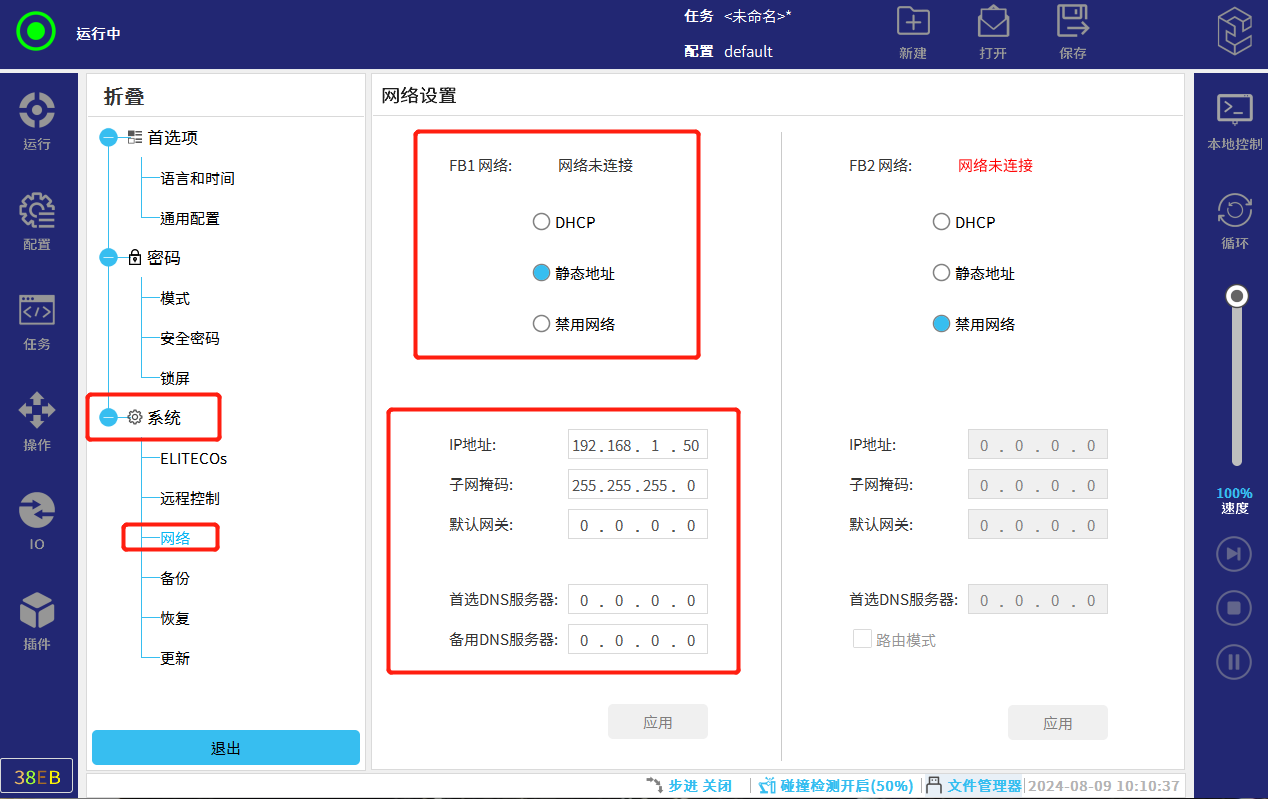This screenshot has width=1268, height=799.
Task: Click the blue 退出 (Exit) button
Action: click(225, 748)
